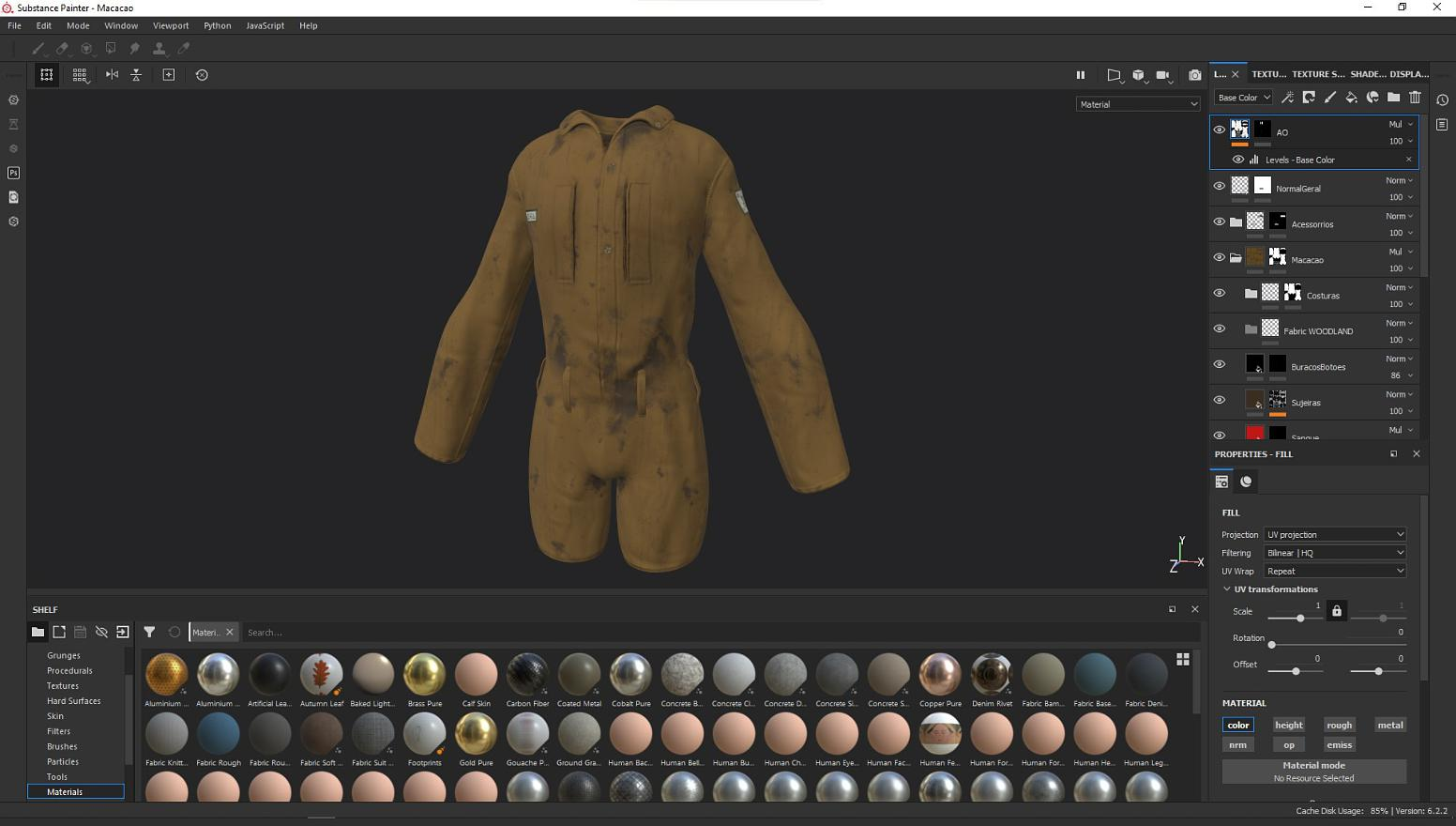
Task: Toggle Levels - Base Color effect visibility
Action: [1238, 160]
